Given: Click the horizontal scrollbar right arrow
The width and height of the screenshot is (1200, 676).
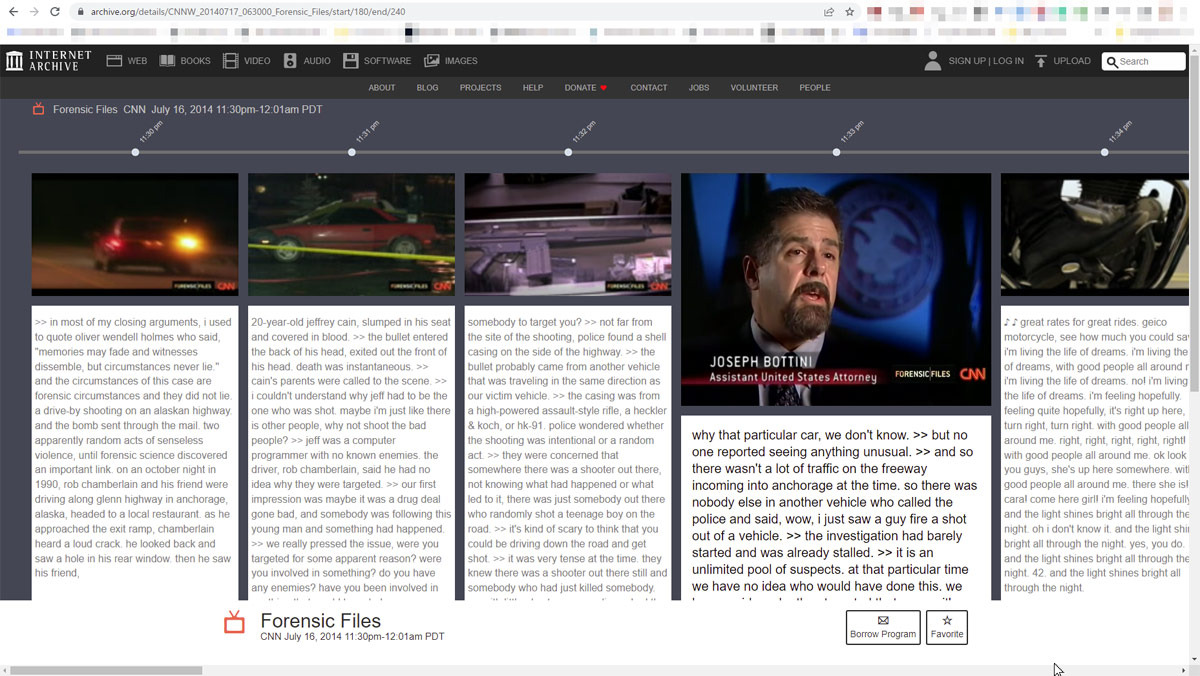Looking at the screenshot, I should point(1184,670).
